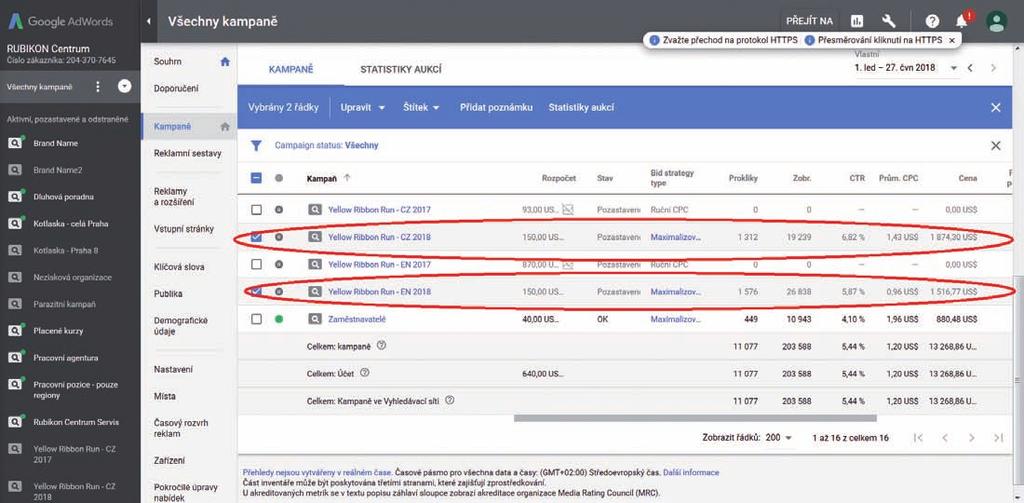Check the Zaměstnavatelé row
This screenshot has width=1024, height=503.
point(257,319)
